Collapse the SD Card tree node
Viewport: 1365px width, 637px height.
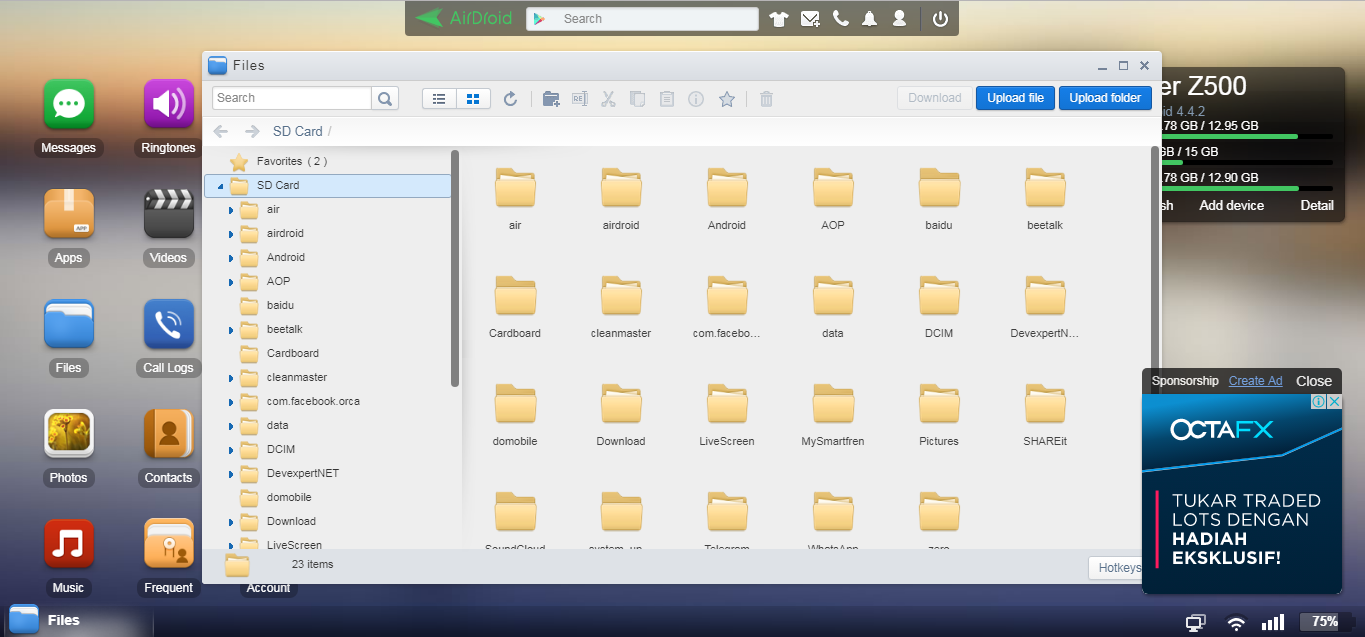point(221,186)
